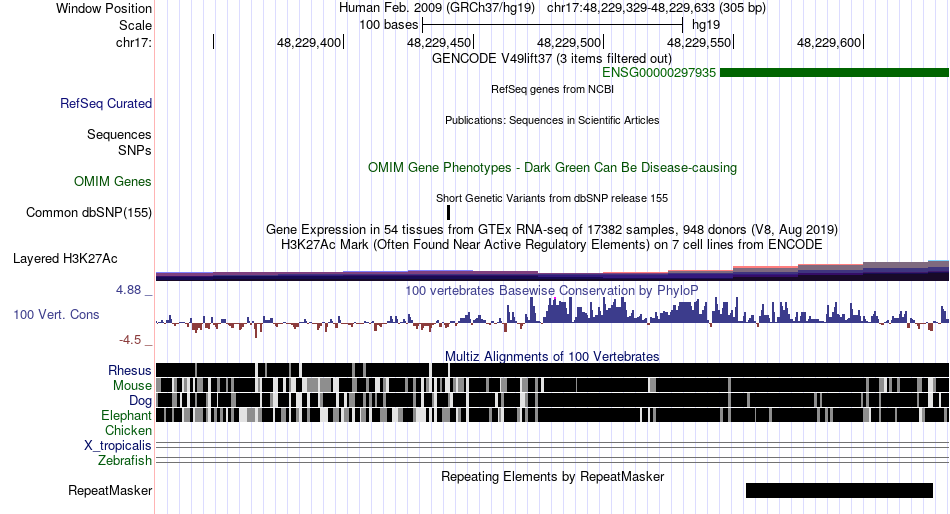Click the Window Position label

[x=104, y=8]
